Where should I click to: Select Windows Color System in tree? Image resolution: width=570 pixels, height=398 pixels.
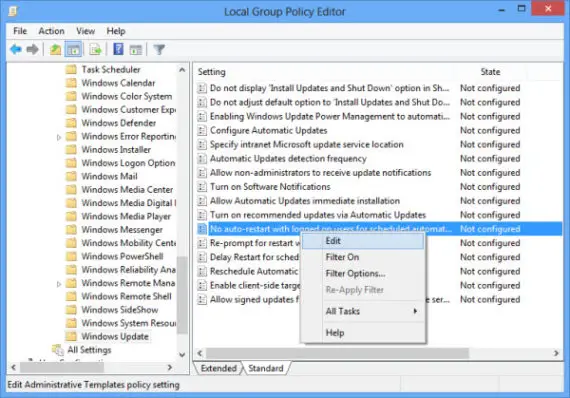coord(127,96)
